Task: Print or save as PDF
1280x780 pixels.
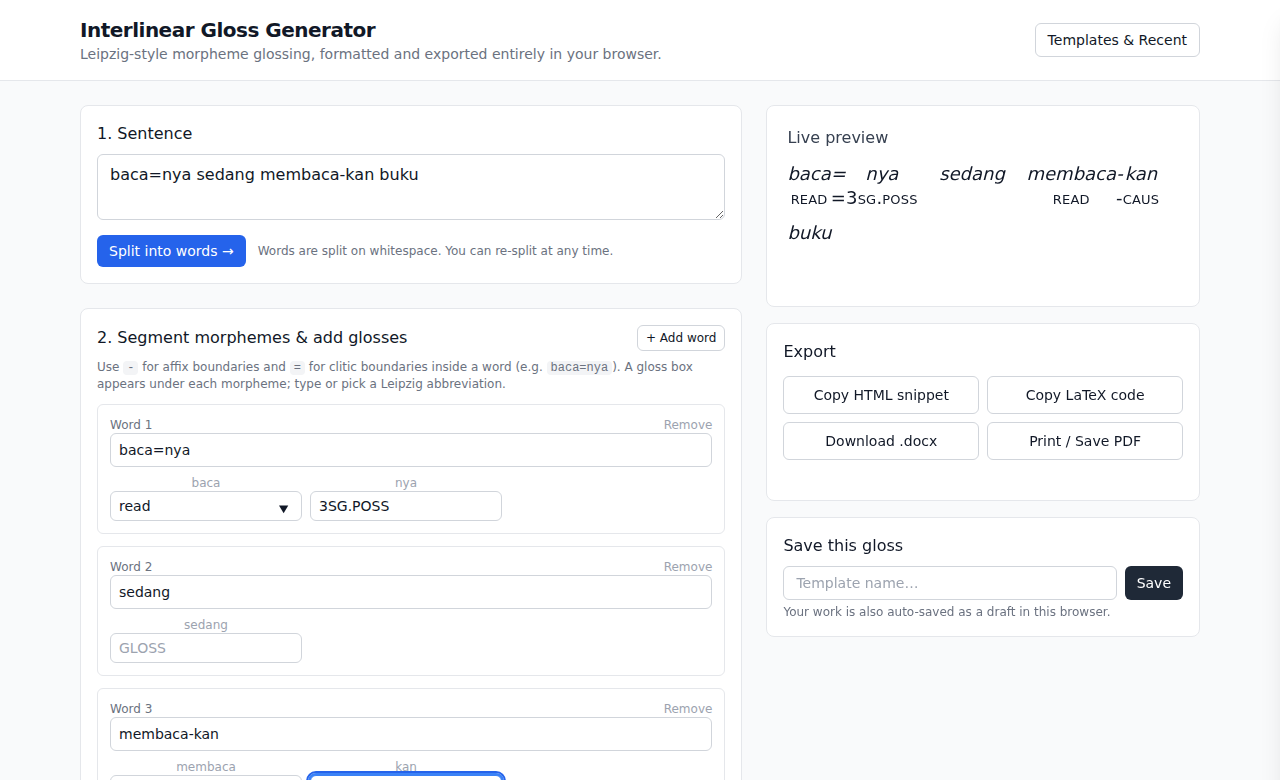Action: [1085, 441]
